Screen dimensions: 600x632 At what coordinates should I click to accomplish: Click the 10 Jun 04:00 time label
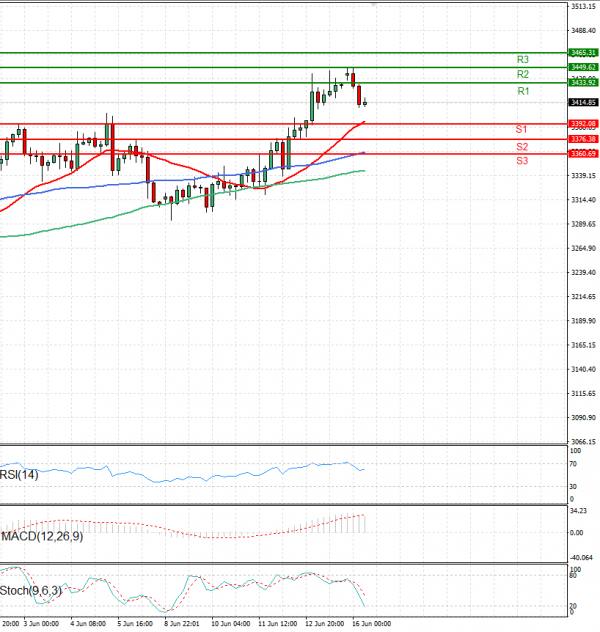[231, 623]
